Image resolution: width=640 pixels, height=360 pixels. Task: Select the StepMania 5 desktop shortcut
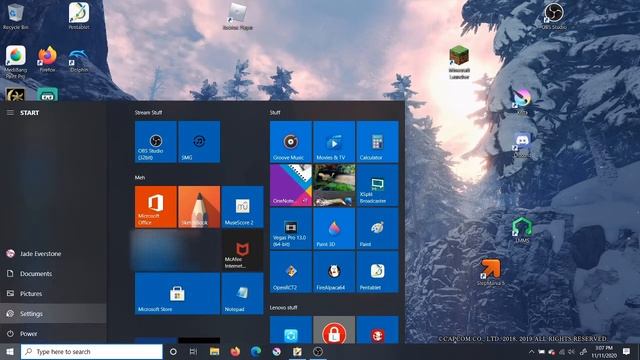490,272
